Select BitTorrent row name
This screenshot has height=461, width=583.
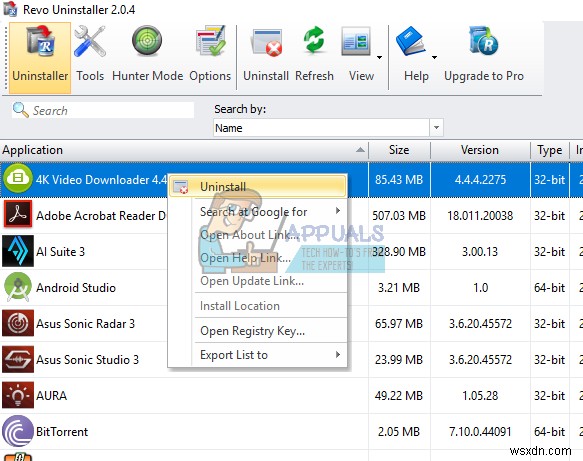tap(62, 432)
